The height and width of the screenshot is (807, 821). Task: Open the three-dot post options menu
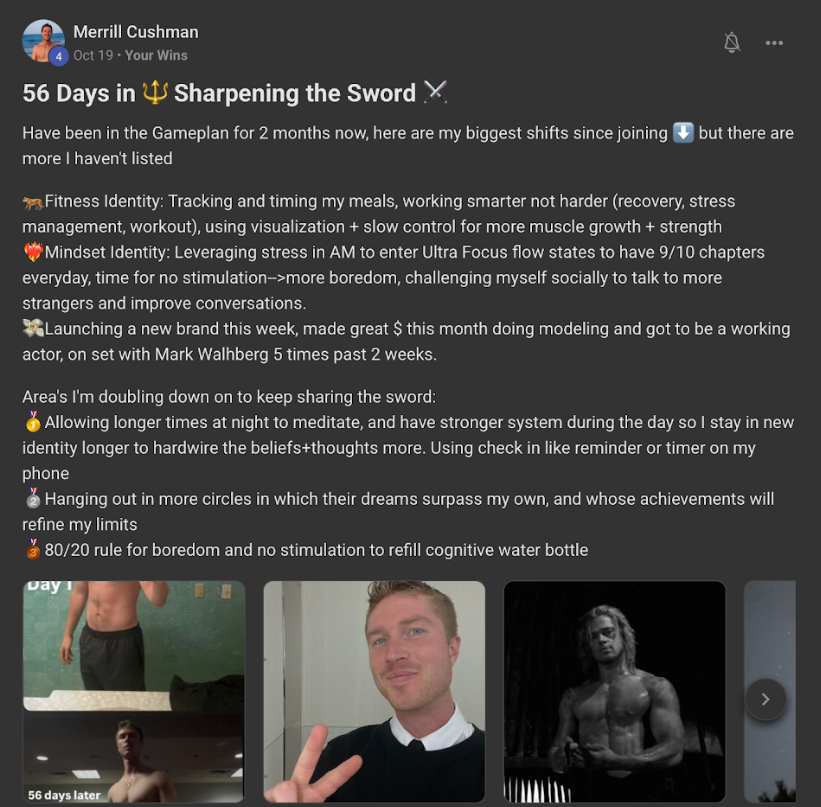tap(774, 43)
